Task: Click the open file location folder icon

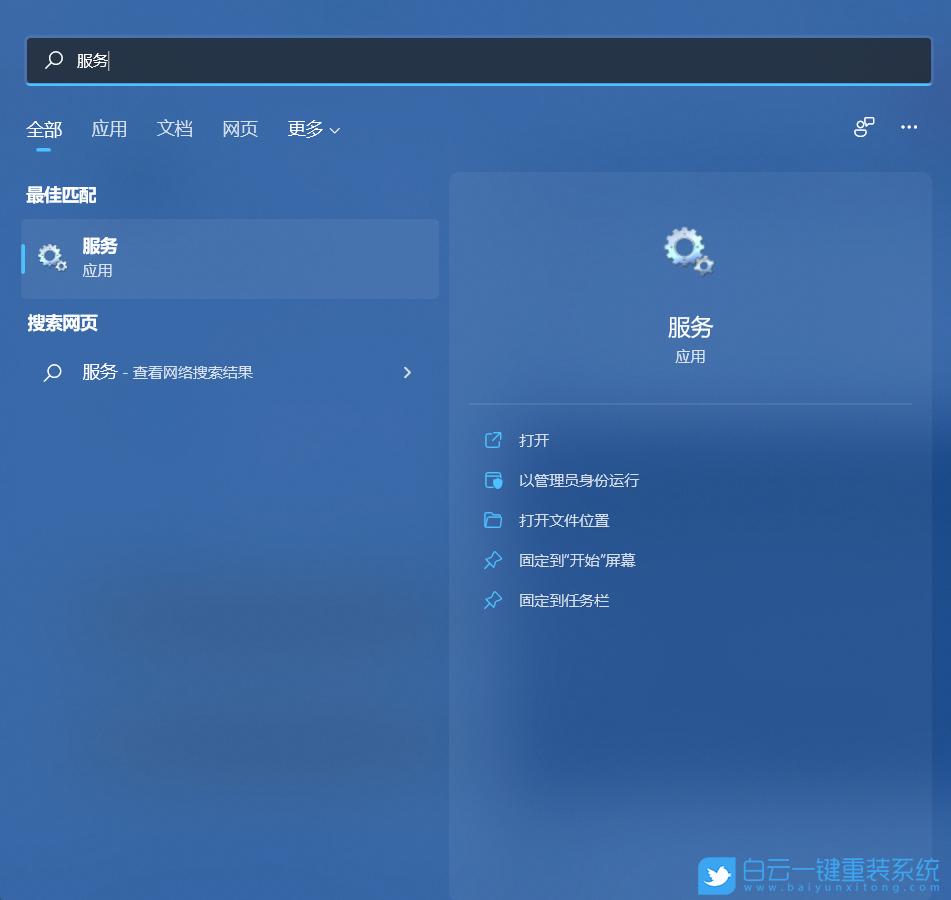Action: coord(493,520)
